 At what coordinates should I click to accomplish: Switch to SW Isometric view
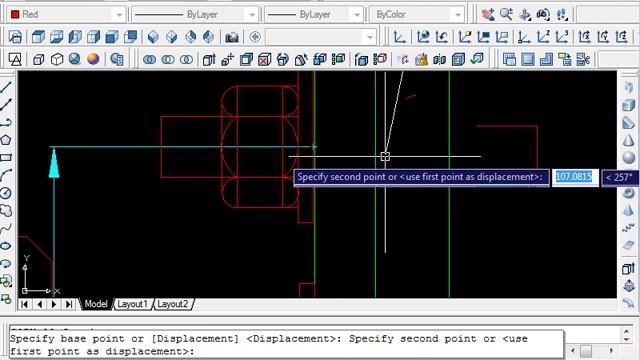tap(153, 37)
